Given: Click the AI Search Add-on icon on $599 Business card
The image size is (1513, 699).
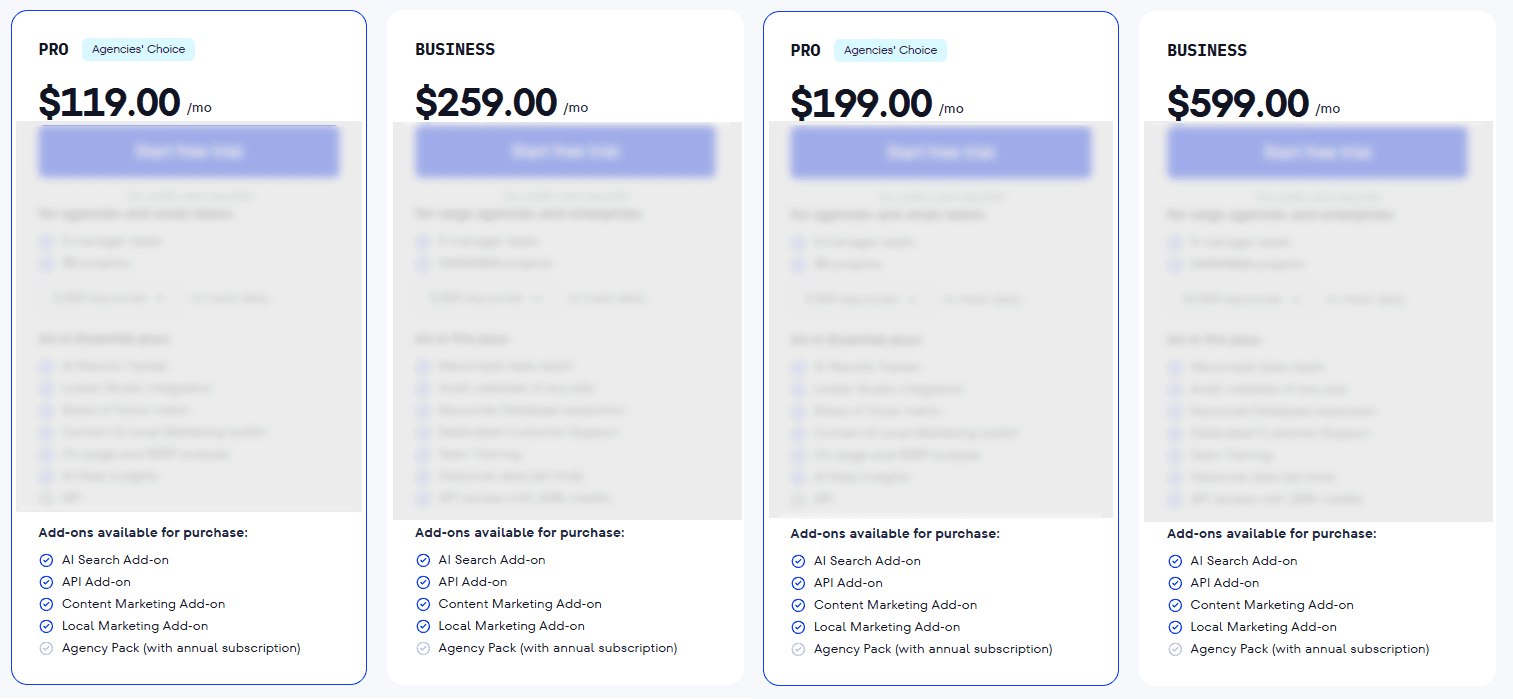Looking at the screenshot, I should (1174, 560).
